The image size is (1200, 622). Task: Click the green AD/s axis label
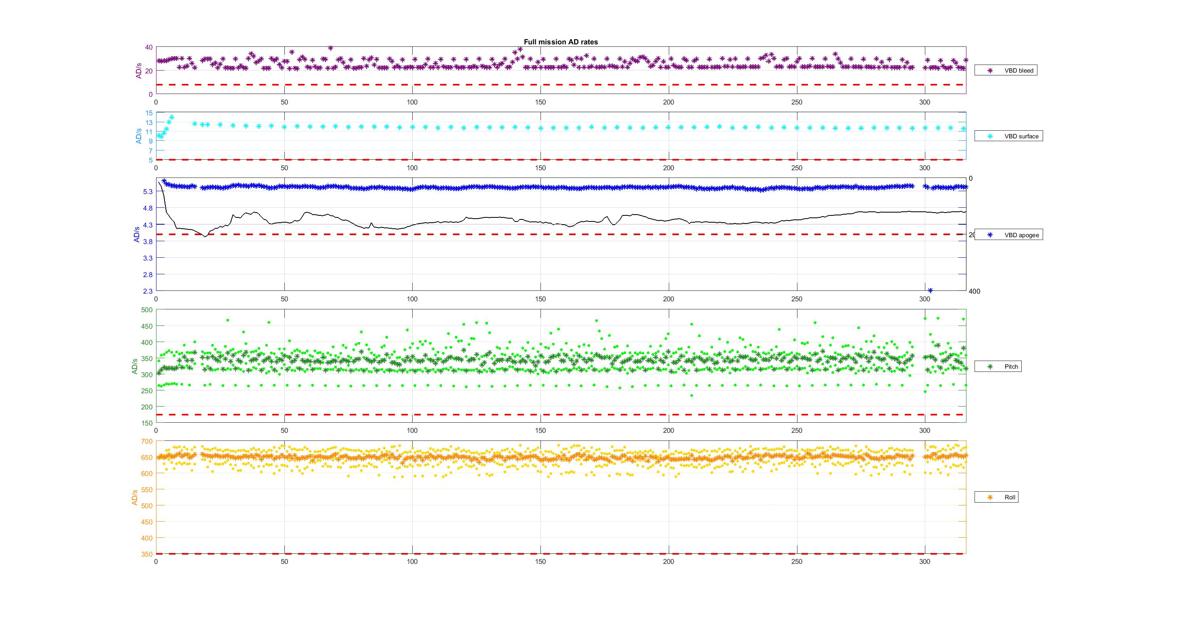click(x=135, y=367)
